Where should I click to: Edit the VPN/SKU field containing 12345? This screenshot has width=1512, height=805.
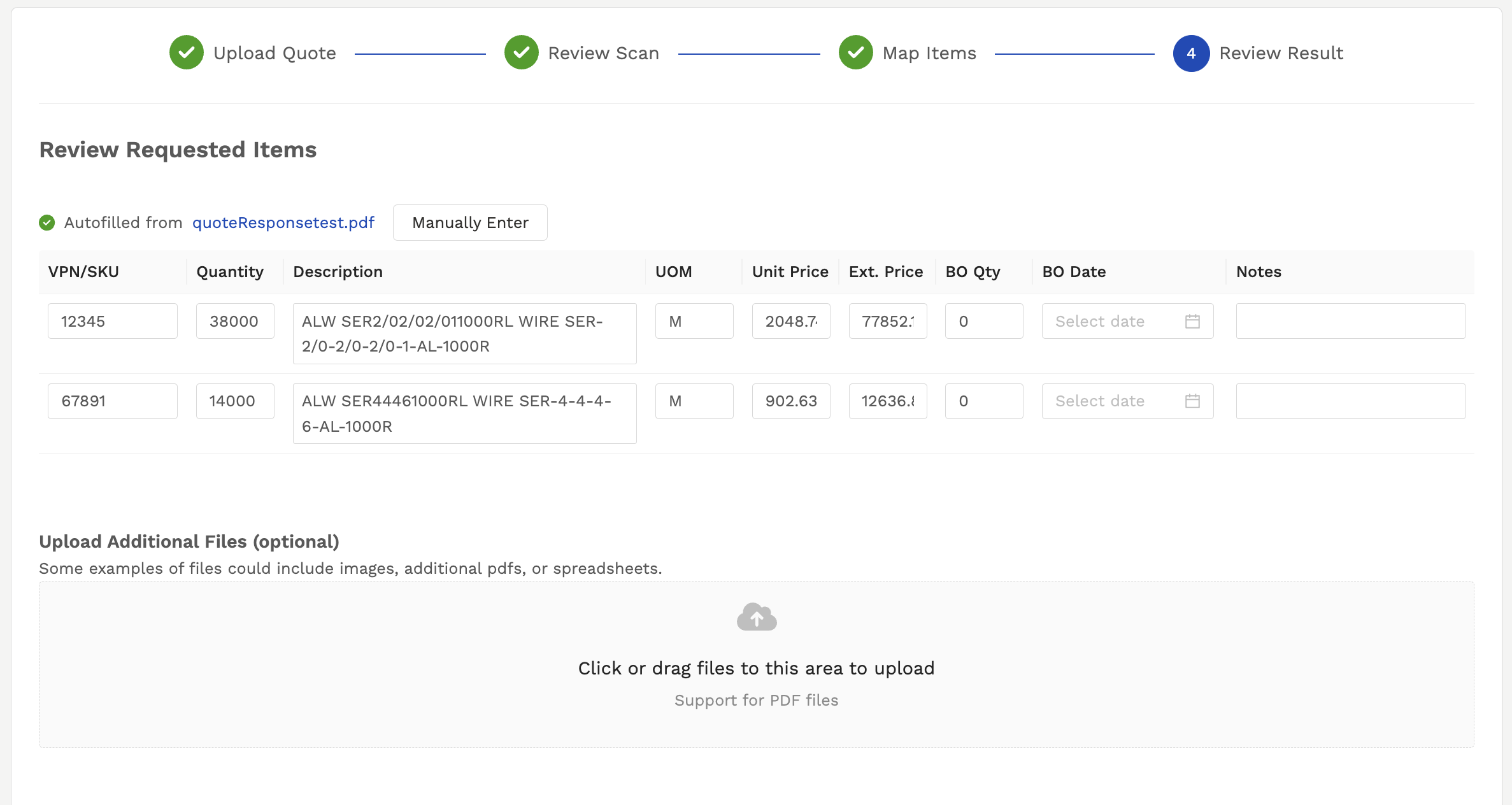pyautogui.click(x=113, y=321)
